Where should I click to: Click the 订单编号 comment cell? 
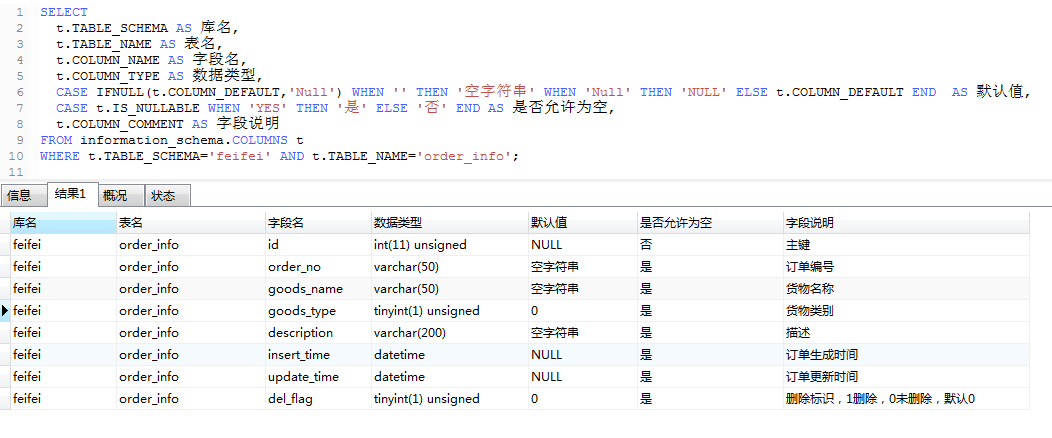(906, 267)
